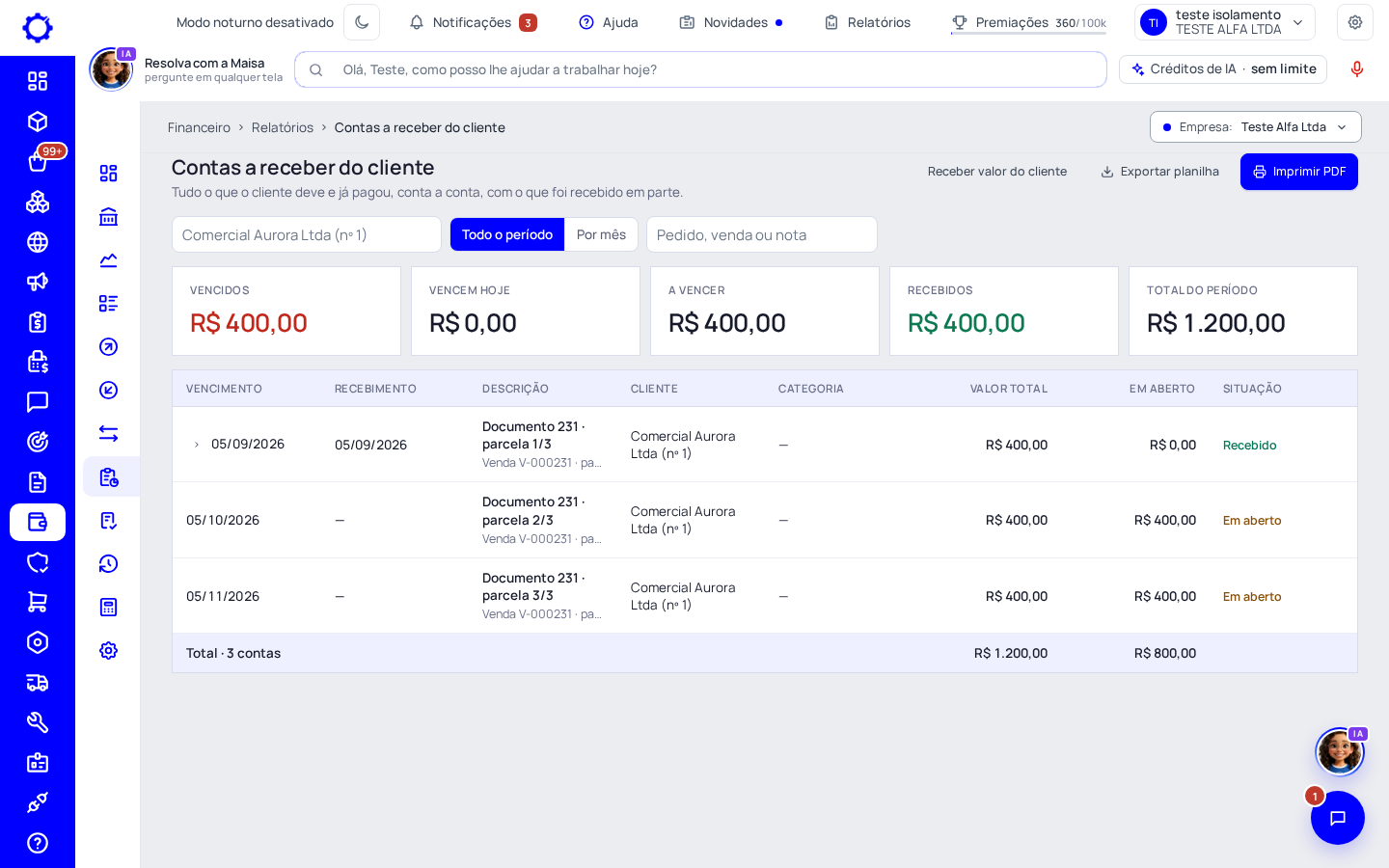Open the megaphone marketing icon
The image size is (1389, 868).
pyautogui.click(x=38, y=282)
